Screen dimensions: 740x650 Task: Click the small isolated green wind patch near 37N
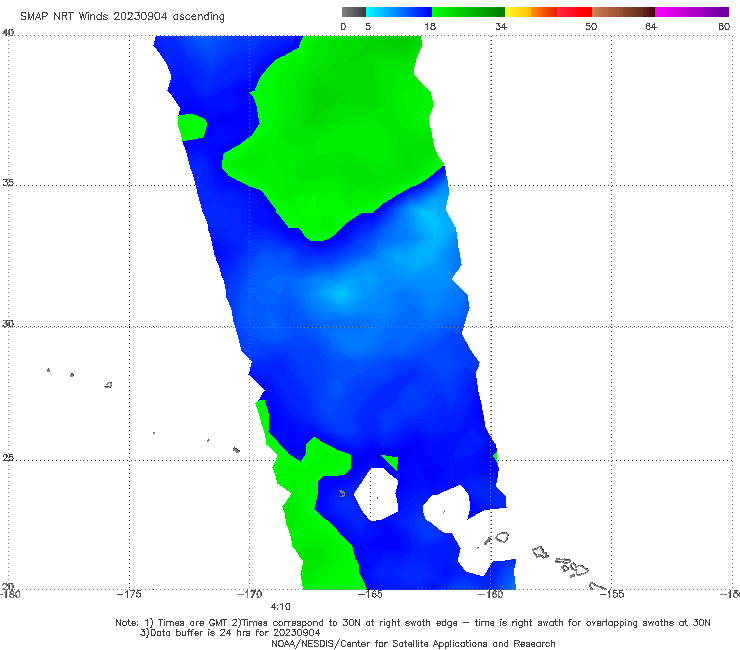coord(192,127)
